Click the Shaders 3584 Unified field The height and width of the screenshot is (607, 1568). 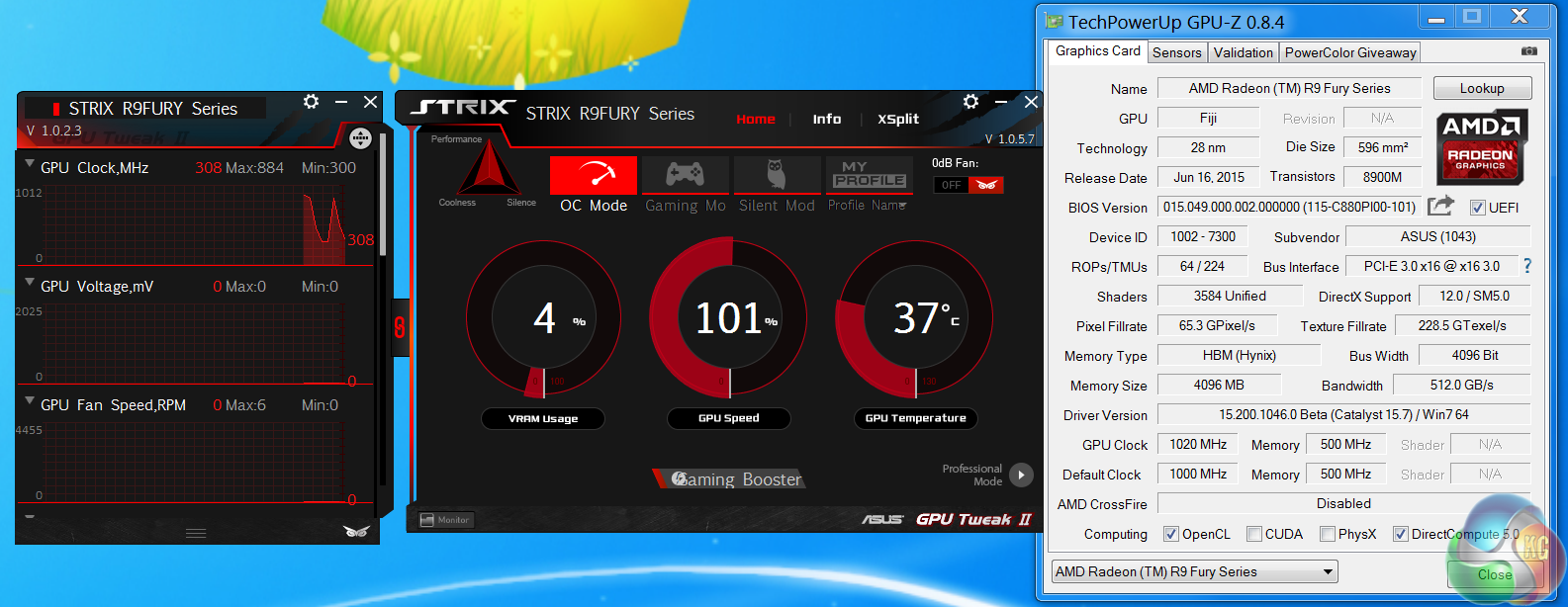click(x=1230, y=296)
